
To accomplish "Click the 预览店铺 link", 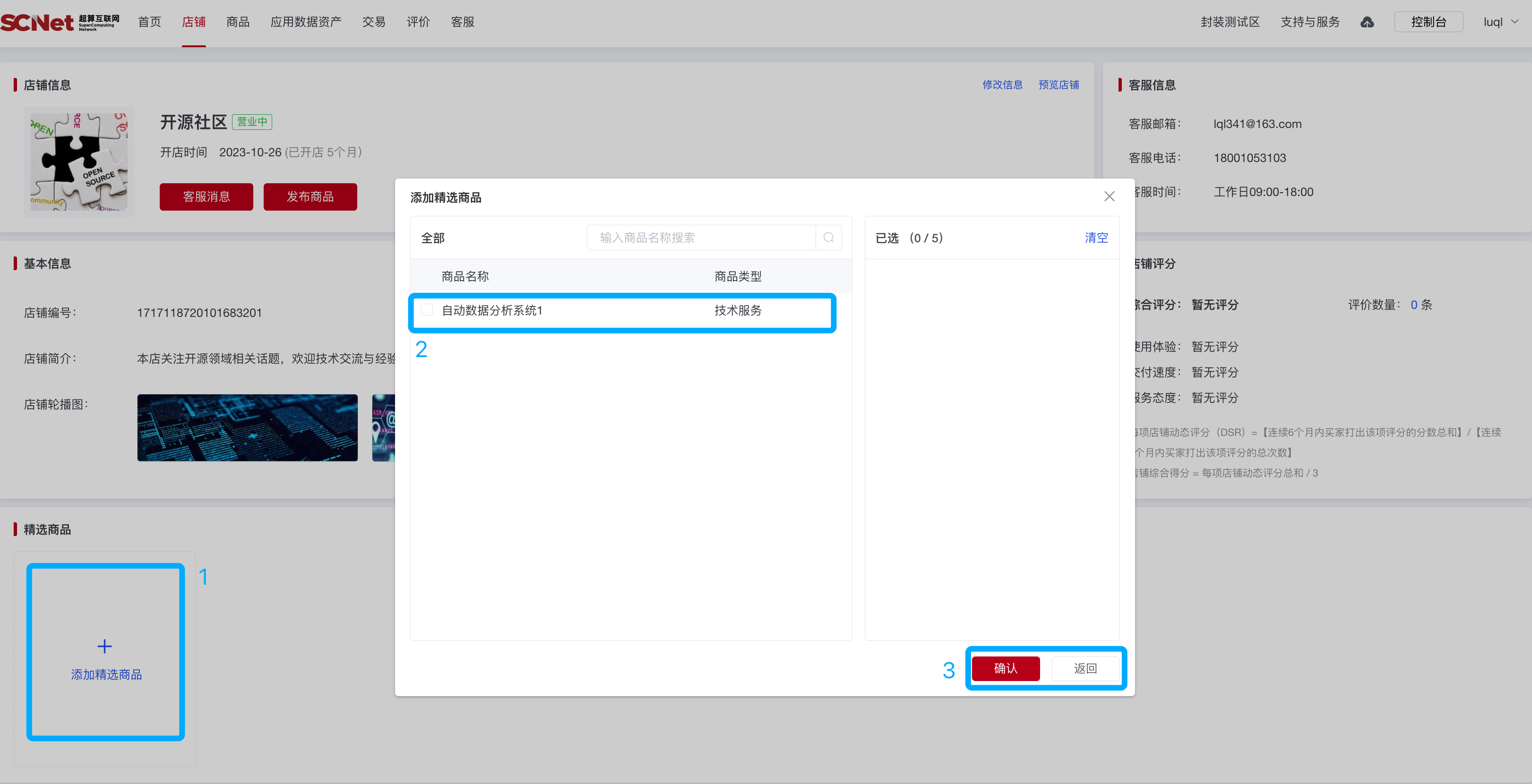I will pos(1059,85).
